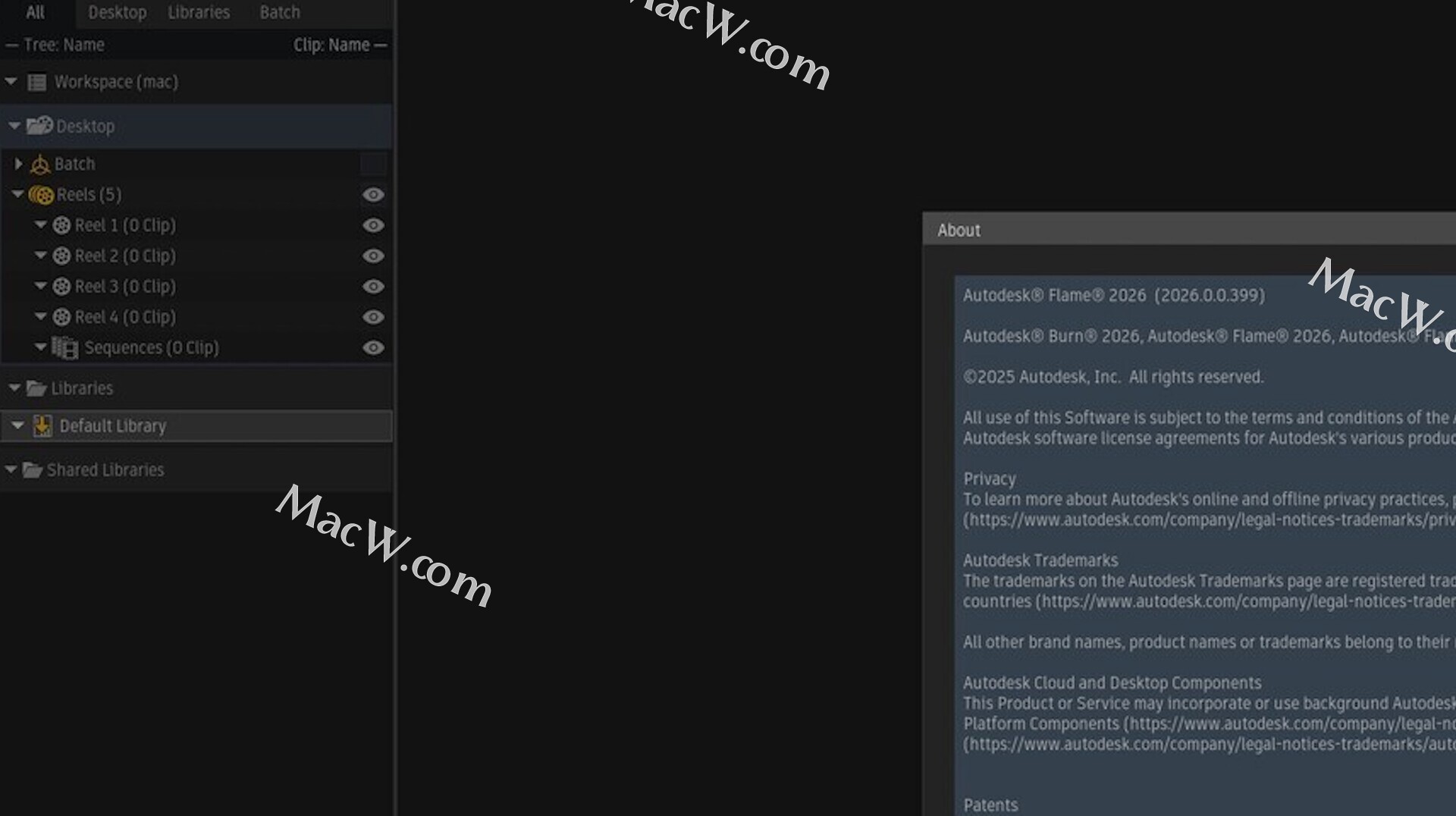Select the Workspace (mac) row
This screenshot has width=1456, height=816.
[196, 82]
